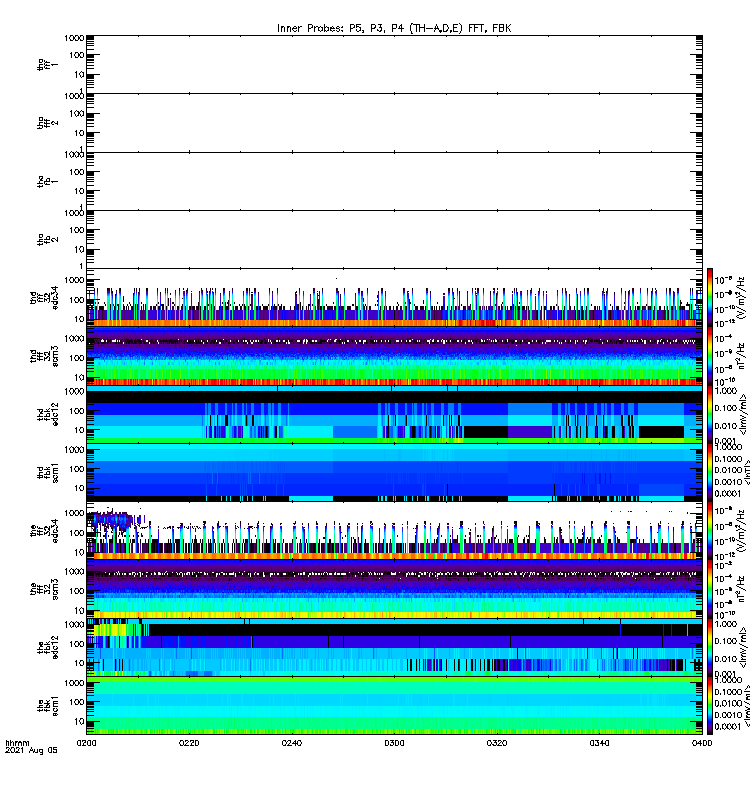Click the 'thd fbk edc12' axis label
Viewport: 750px width, 800px height.
pyautogui.click(x=48, y=414)
